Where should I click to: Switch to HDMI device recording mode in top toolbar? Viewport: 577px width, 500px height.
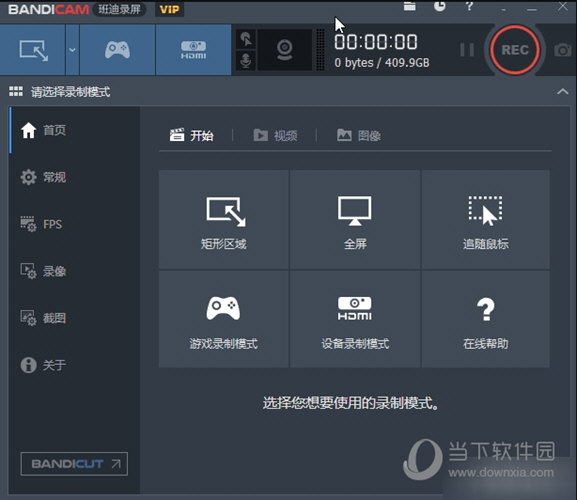coord(194,50)
